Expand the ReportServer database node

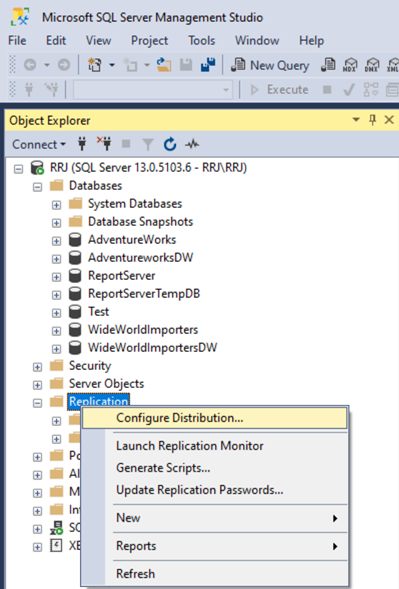pos(56,277)
